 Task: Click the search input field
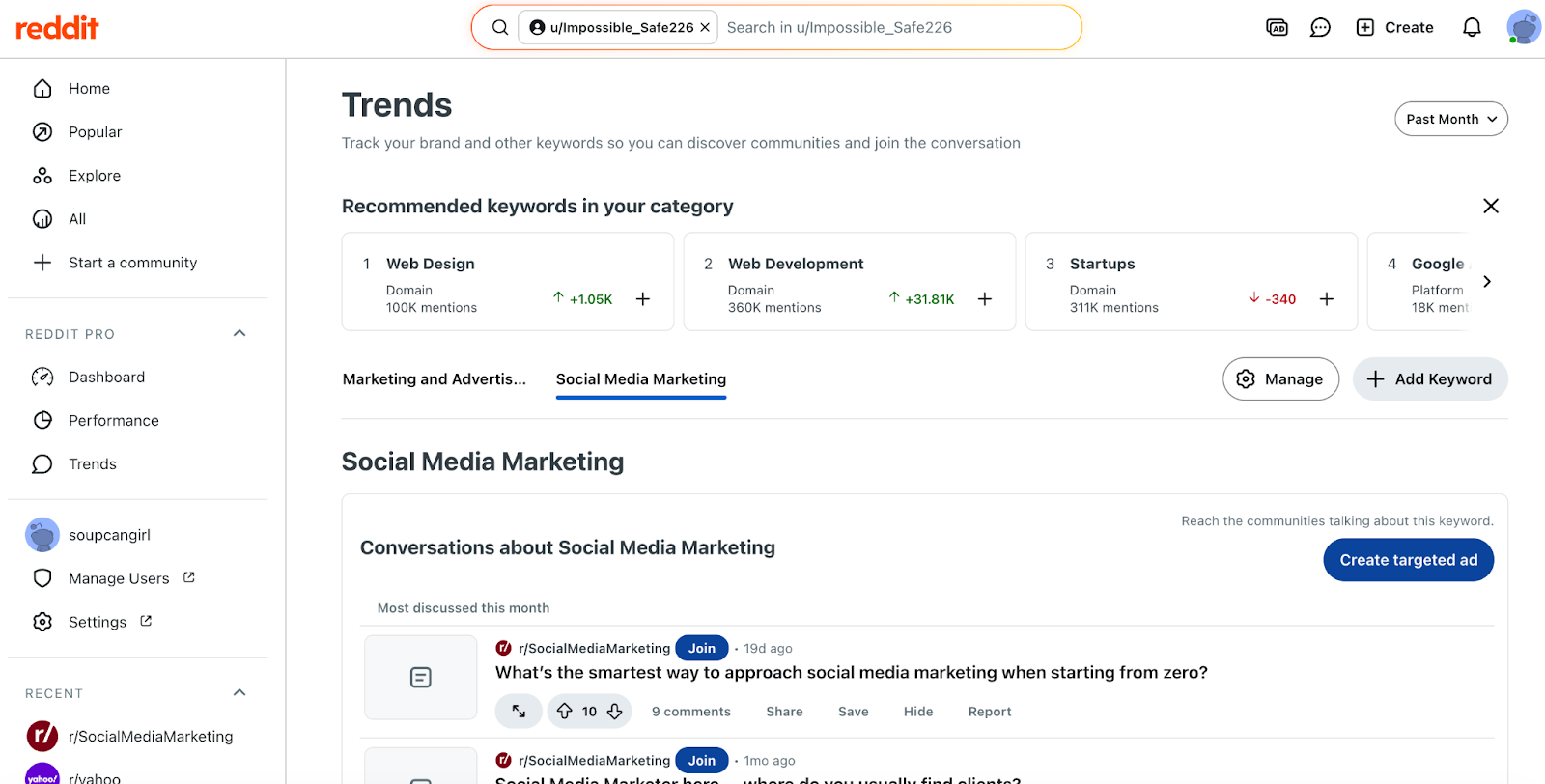898,27
